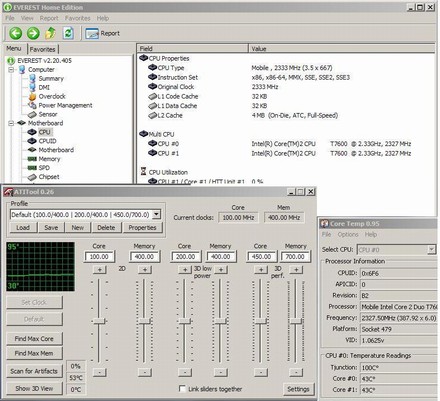
Task: Click the CPU Type row
Action: coord(287,68)
